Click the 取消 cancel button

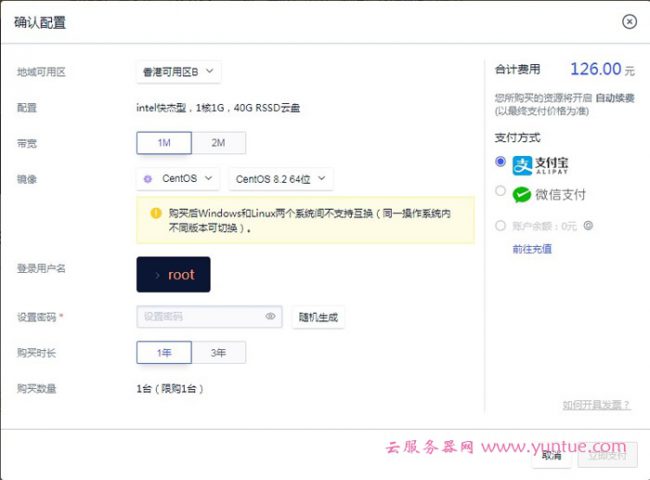[x=552, y=455]
